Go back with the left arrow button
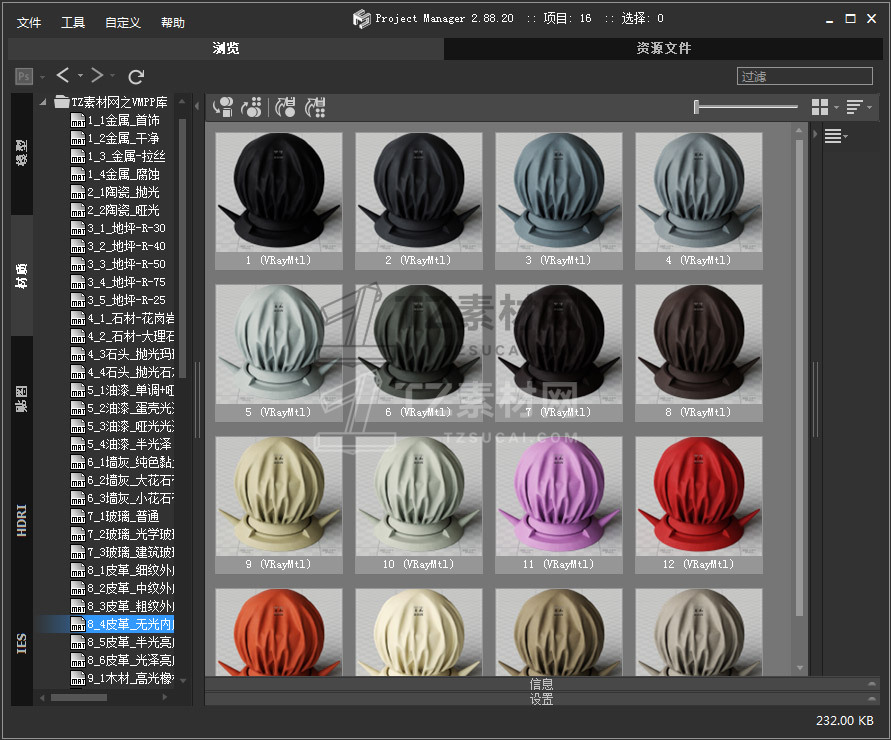This screenshot has height=740, width=891. click(63, 76)
